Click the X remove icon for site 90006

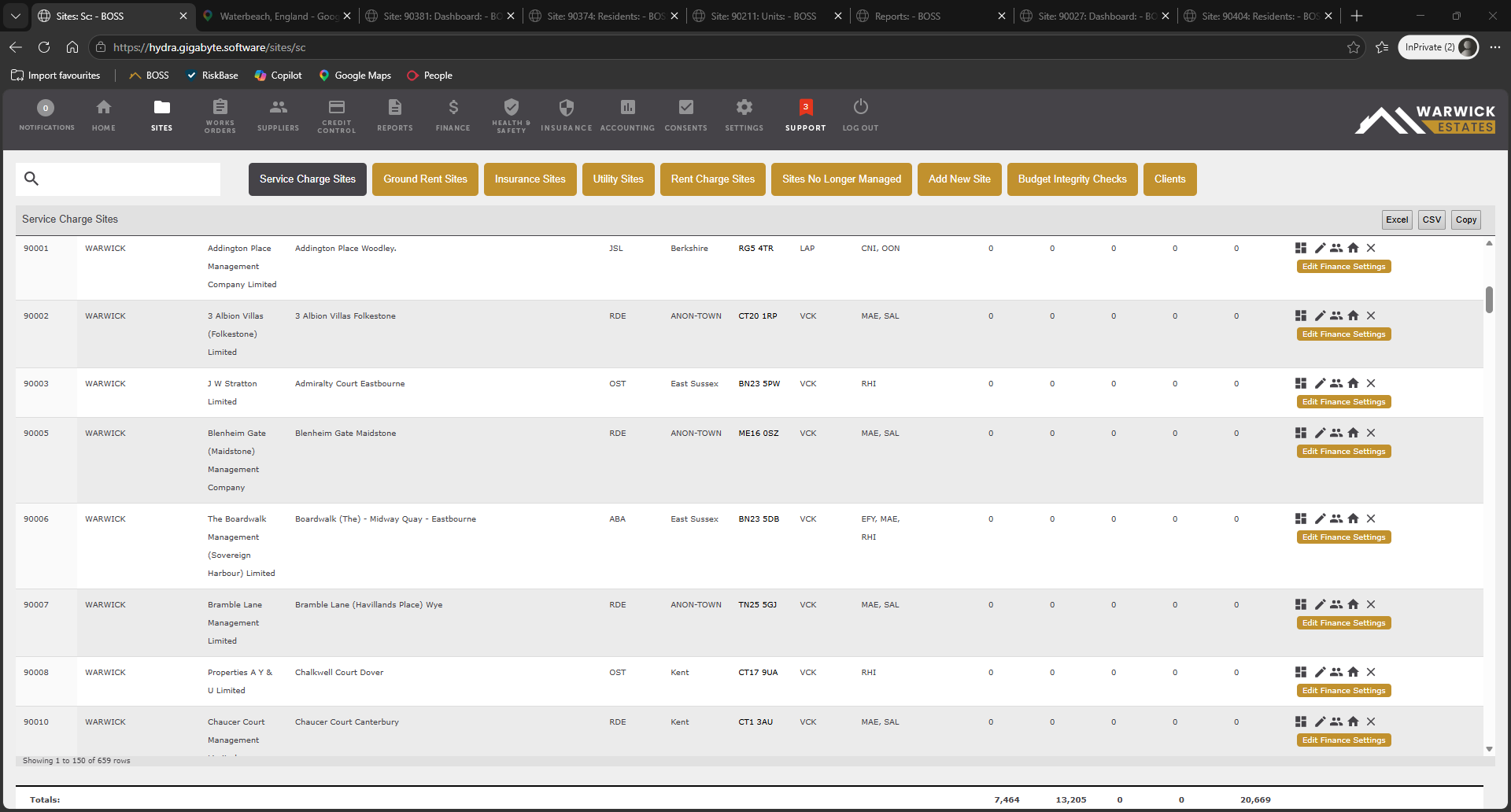[1371, 519]
